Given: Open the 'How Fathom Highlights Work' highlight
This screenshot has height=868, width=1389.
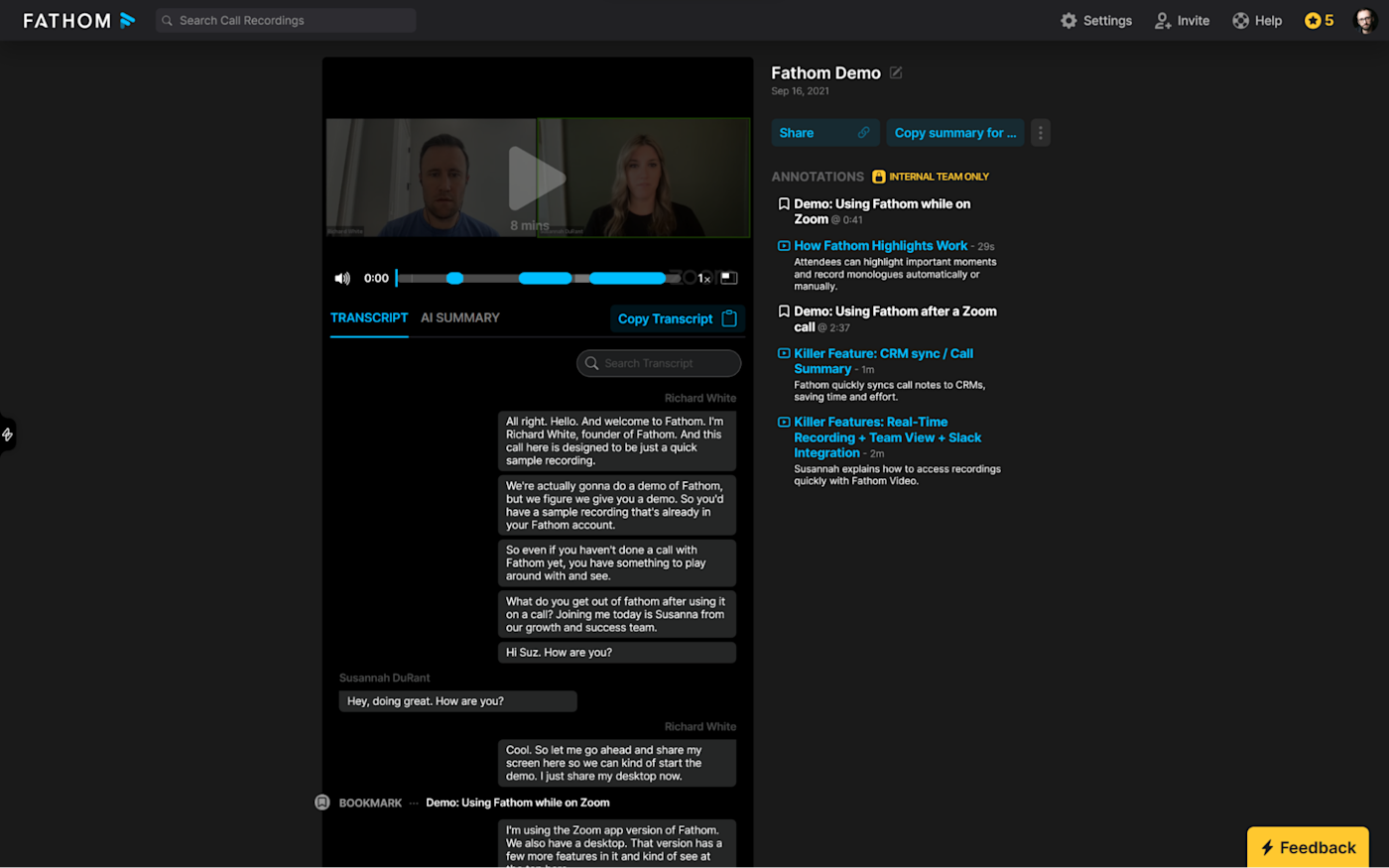Looking at the screenshot, I should click(x=880, y=246).
